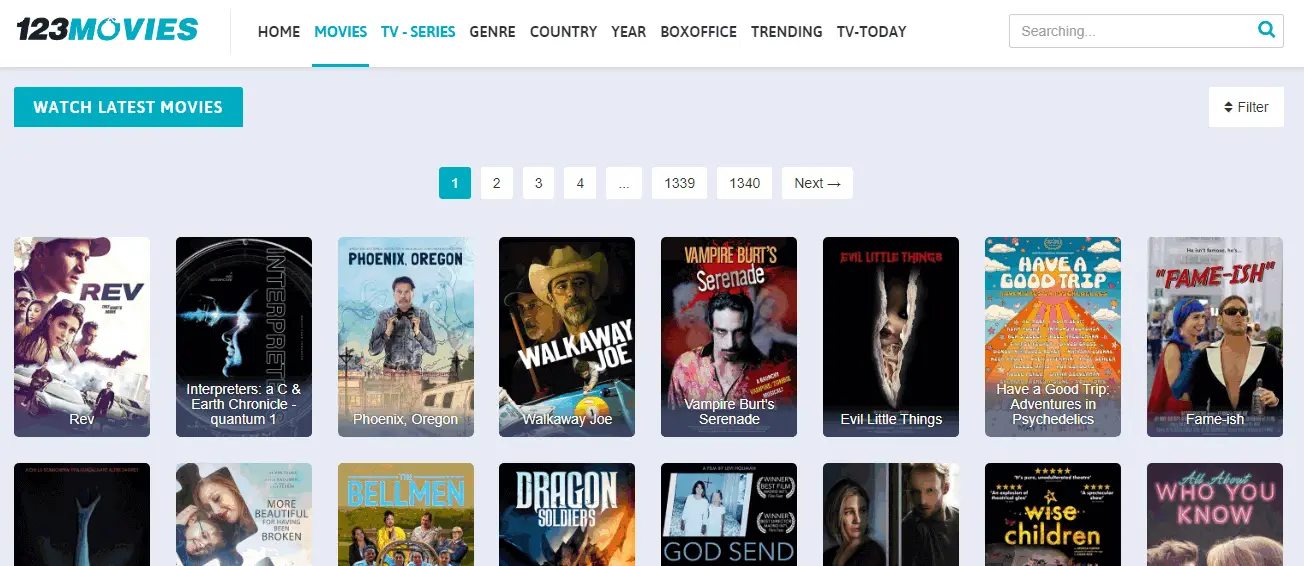Click Watch Latest Movies button
Screen dimensions: 1304x566
(128, 107)
